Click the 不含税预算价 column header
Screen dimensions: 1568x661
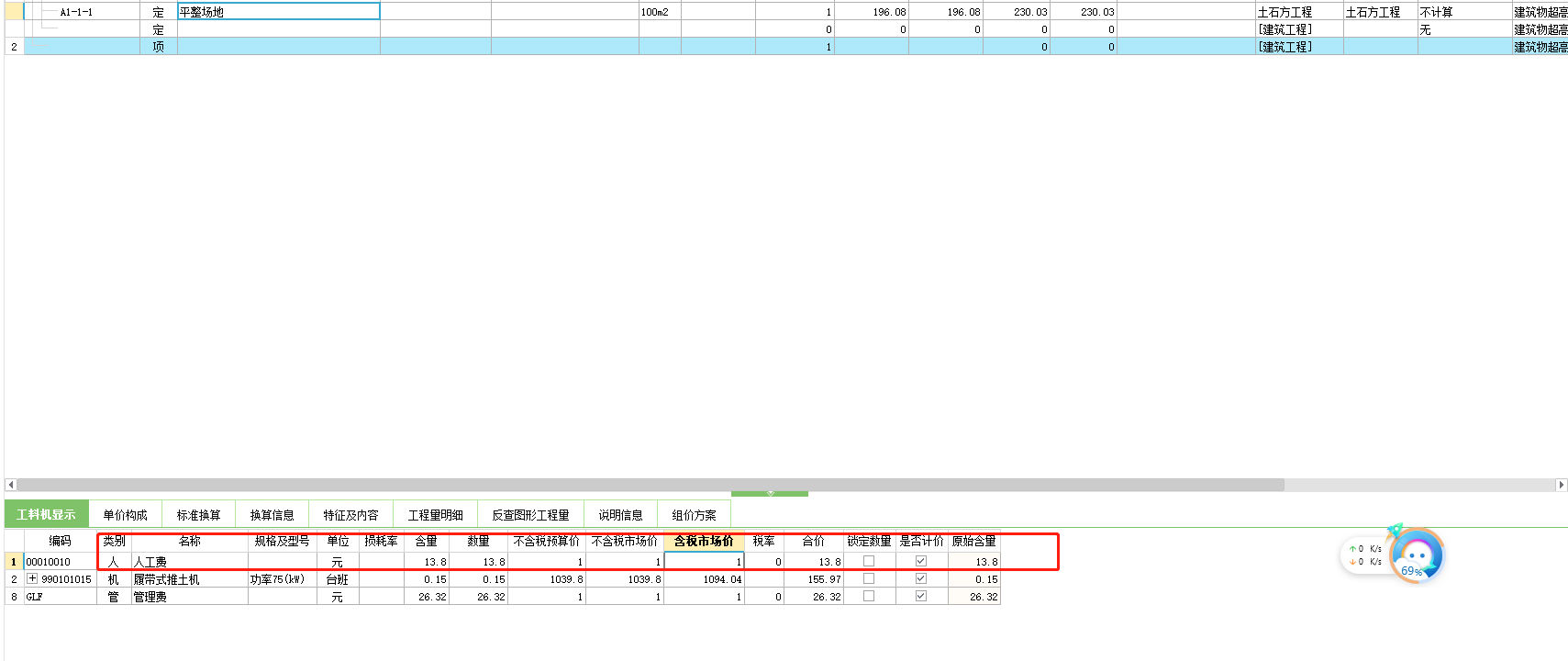point(547,541)
